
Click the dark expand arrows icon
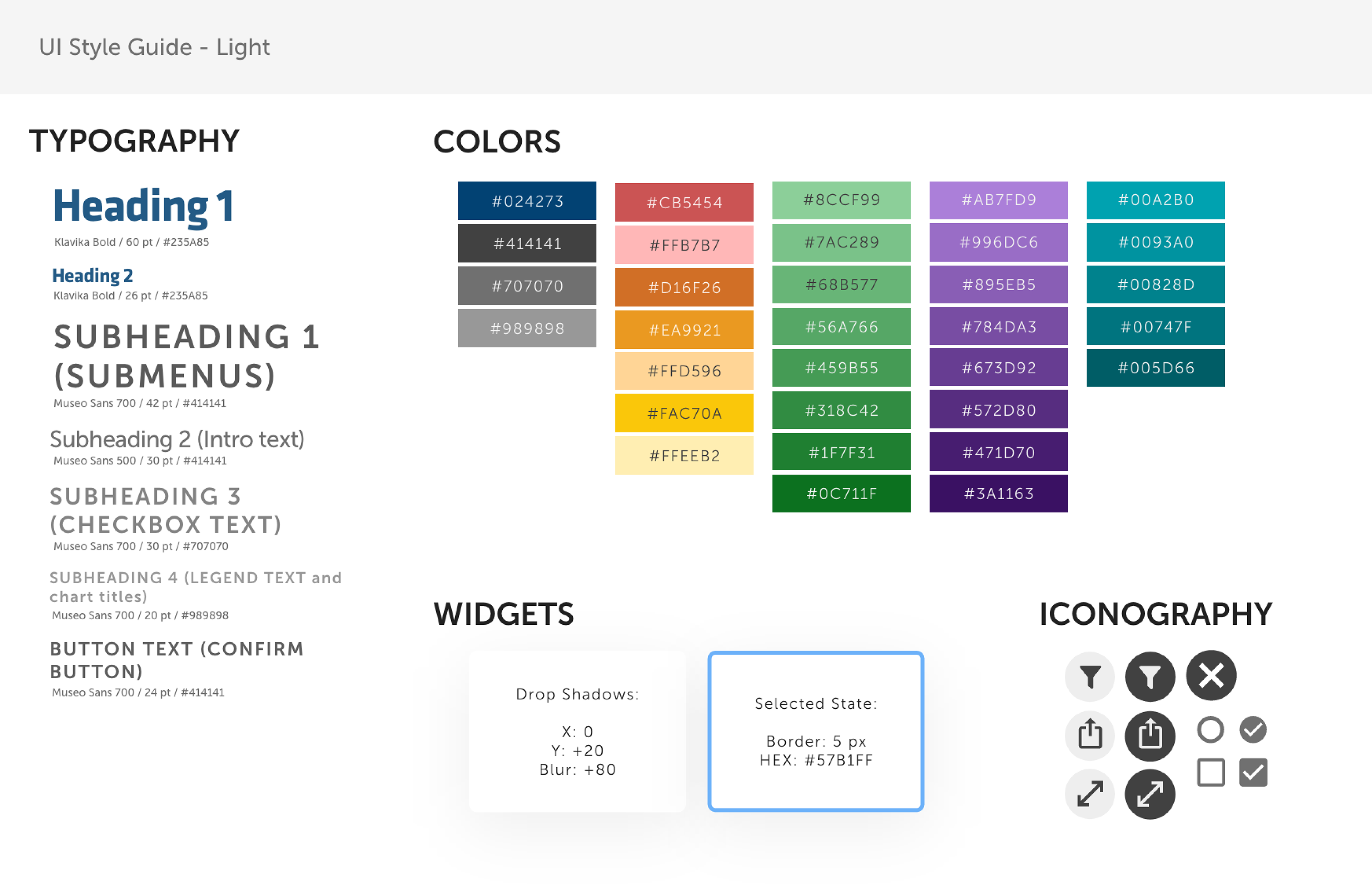click(x=1150, y=794)
